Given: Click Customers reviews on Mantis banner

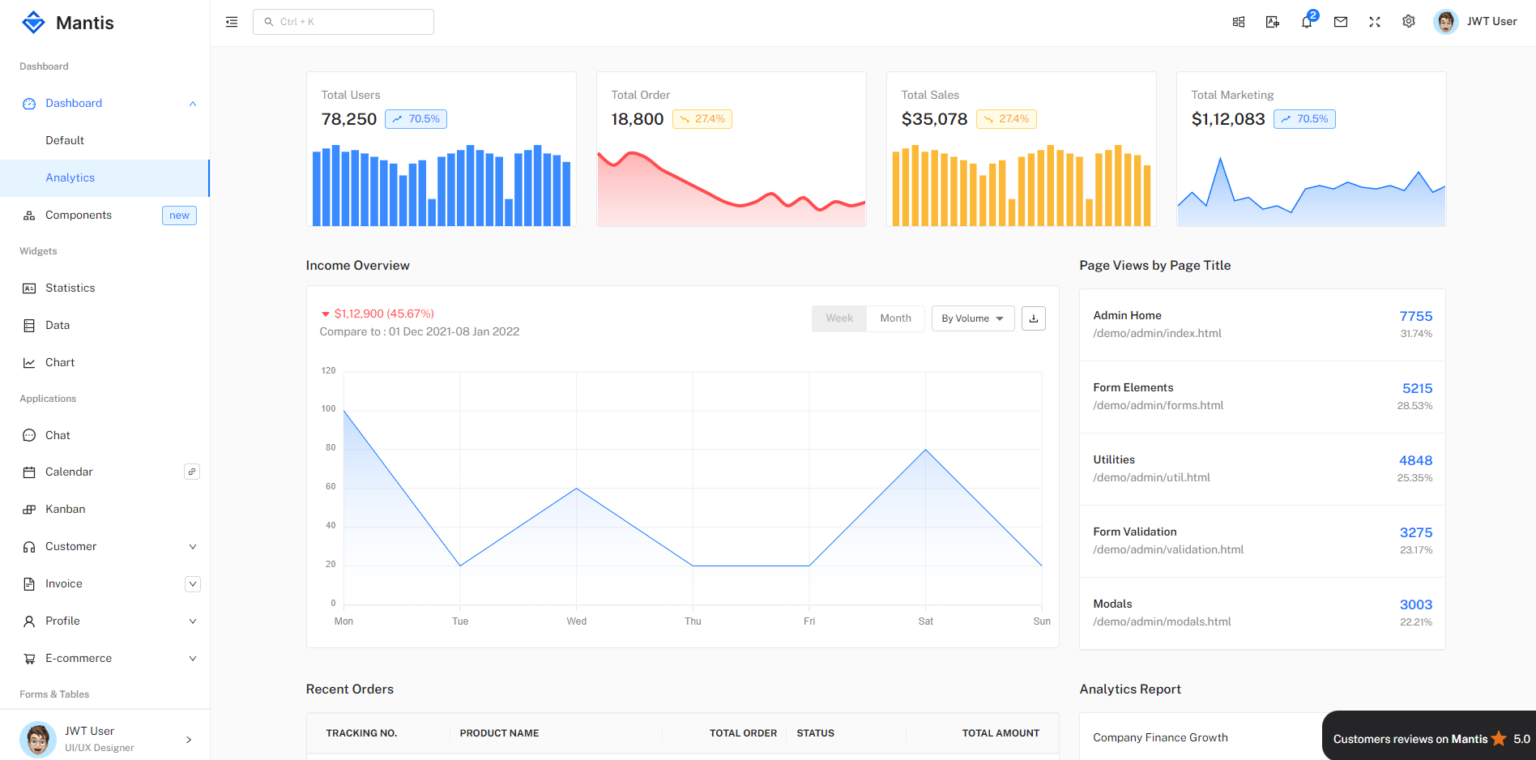Looking at the screenshot, I should tap(1430, 739).
